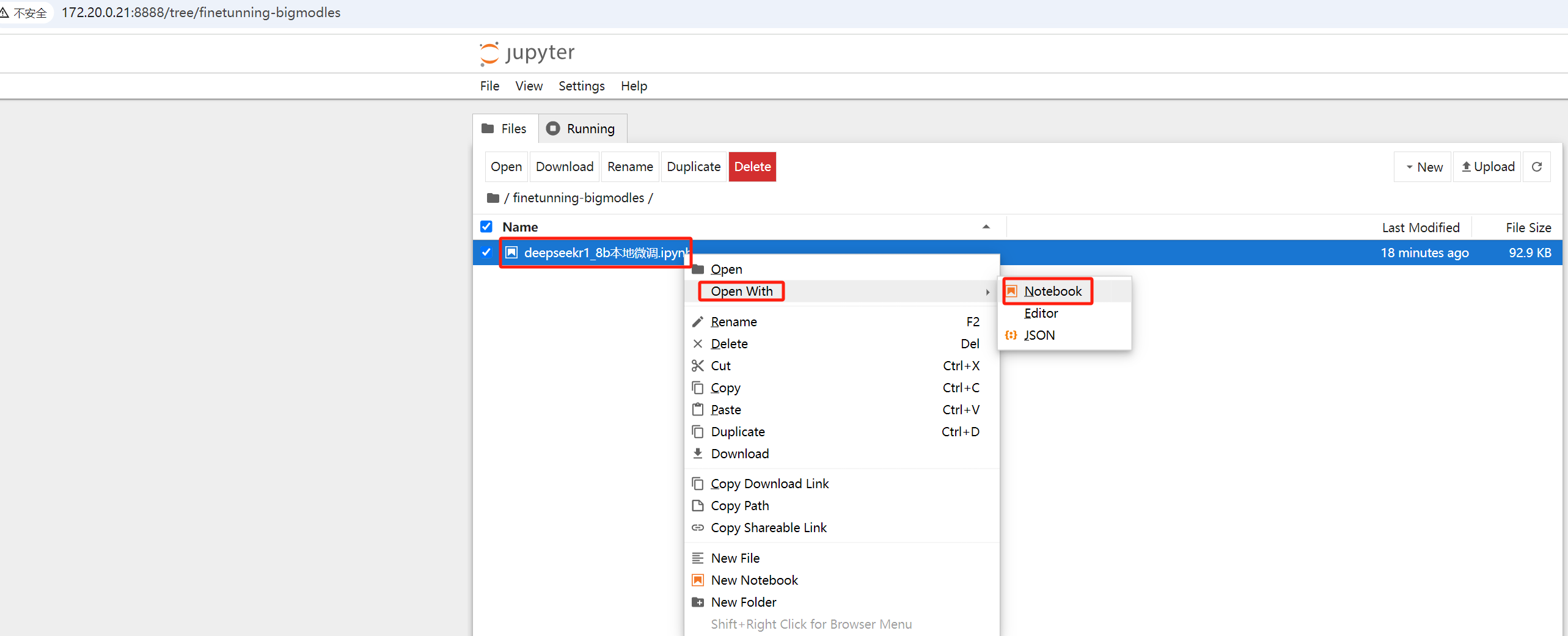Click the notebook icon beside deepseekr1 file

coord(511,252)
